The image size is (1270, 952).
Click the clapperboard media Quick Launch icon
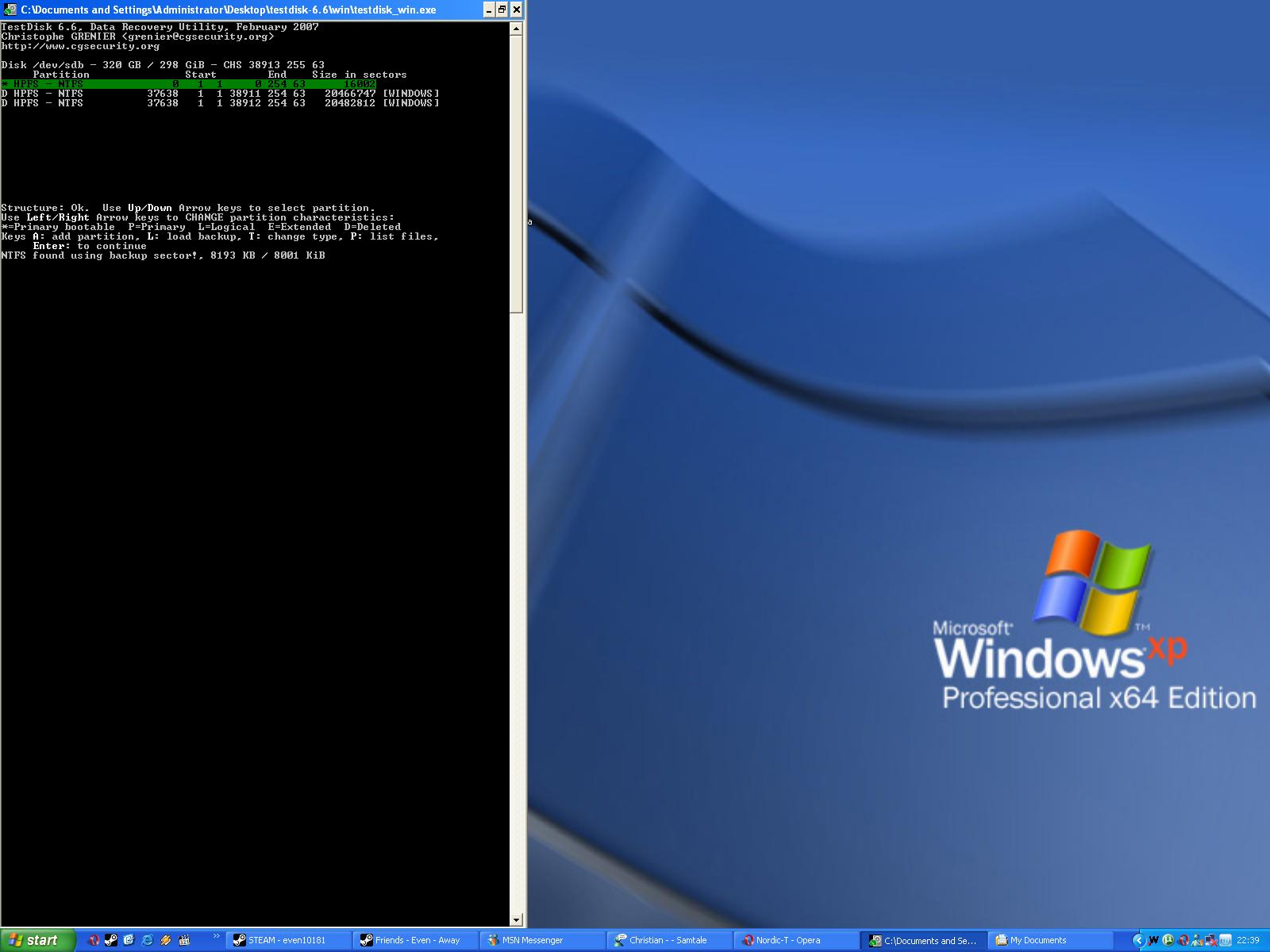[x=184, y=940]
